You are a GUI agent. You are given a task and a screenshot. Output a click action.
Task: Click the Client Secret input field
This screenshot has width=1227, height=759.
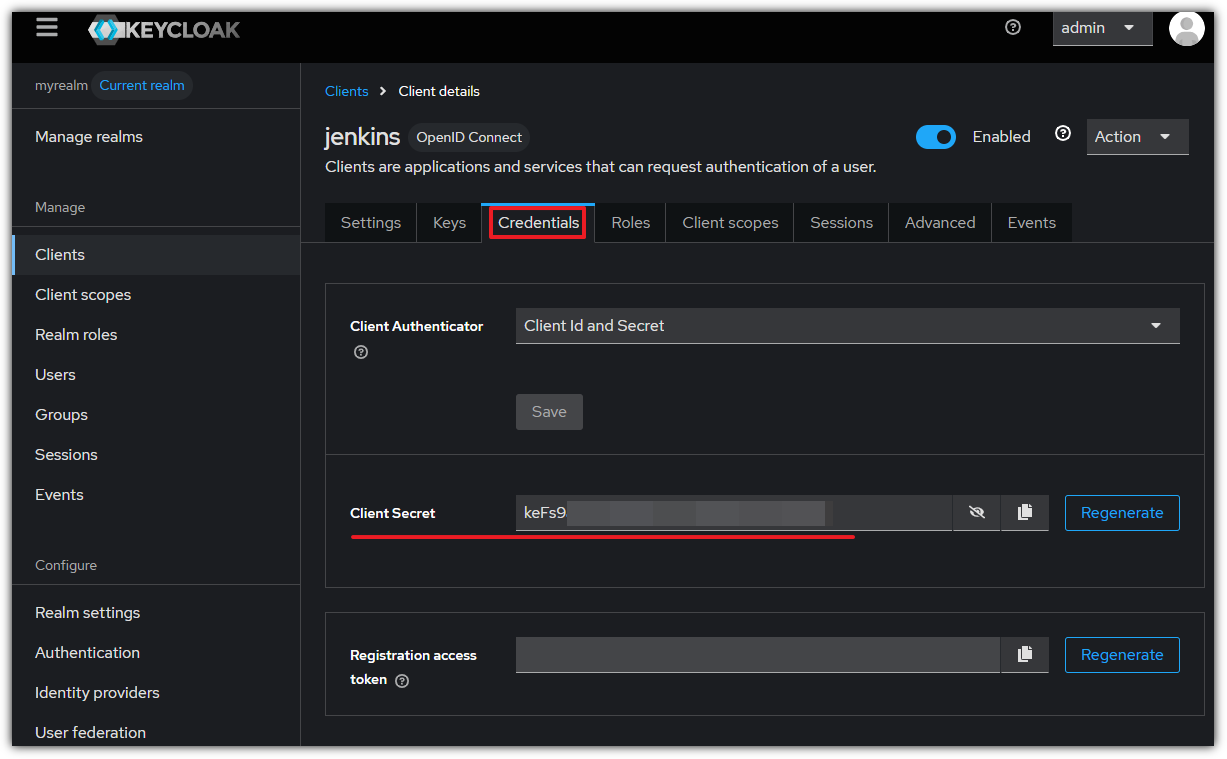pyautogui.click(x=734, y=513)
